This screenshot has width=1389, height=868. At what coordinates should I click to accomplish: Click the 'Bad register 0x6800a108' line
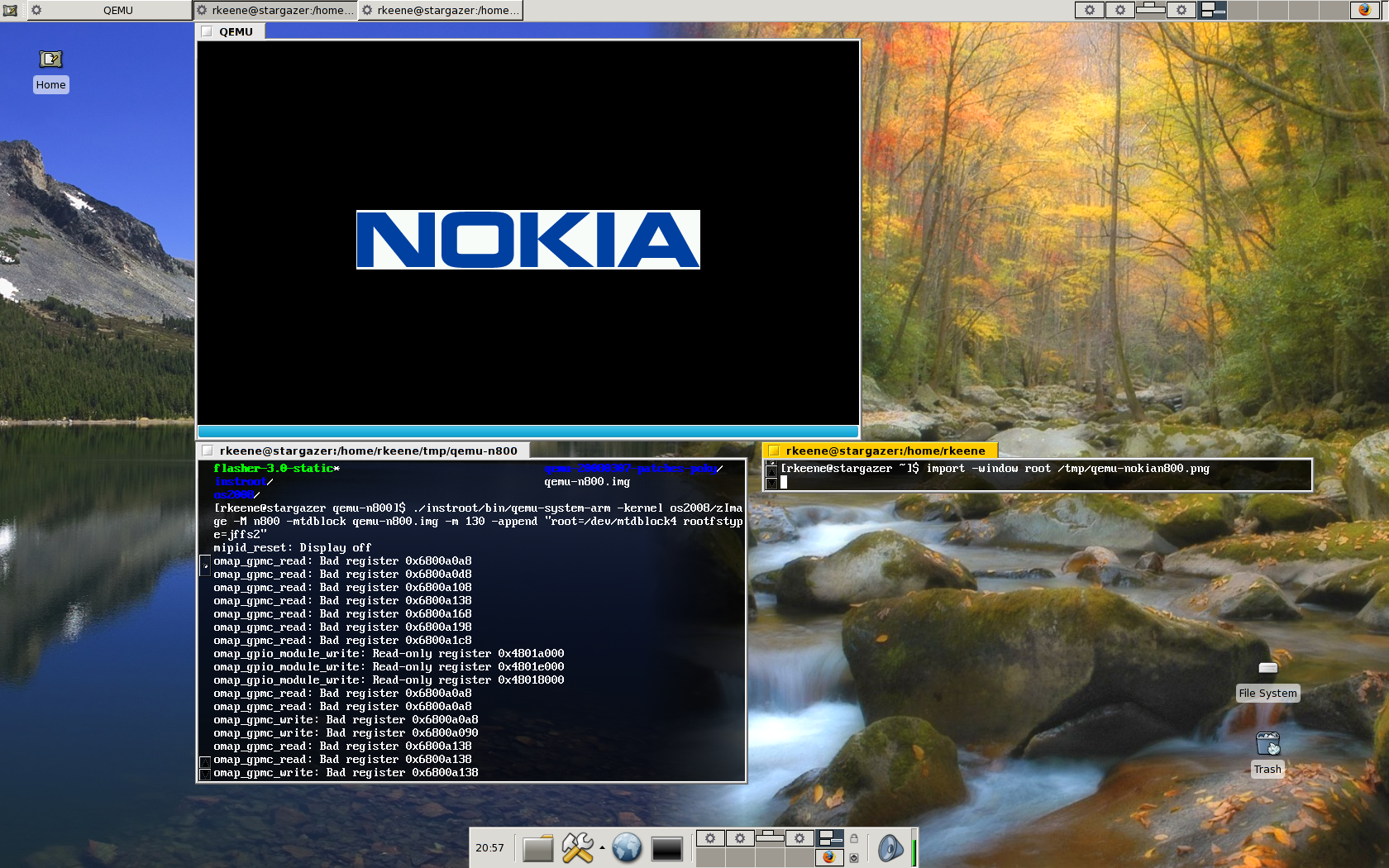click(342, 588)
